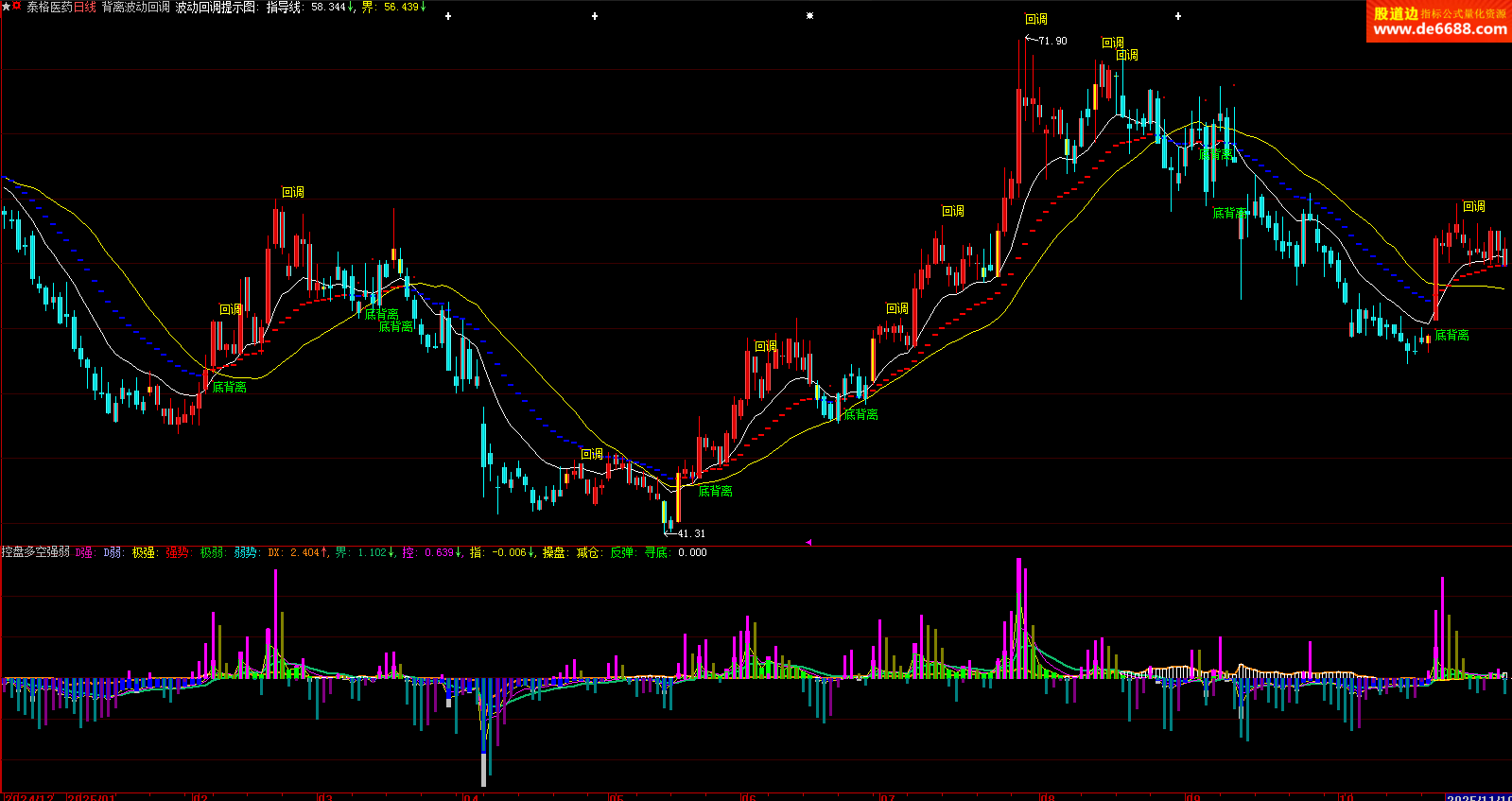Click the asterisk marker at the chart top
This screenshot has width=1512, height=801.
click(x=809, y=16)
